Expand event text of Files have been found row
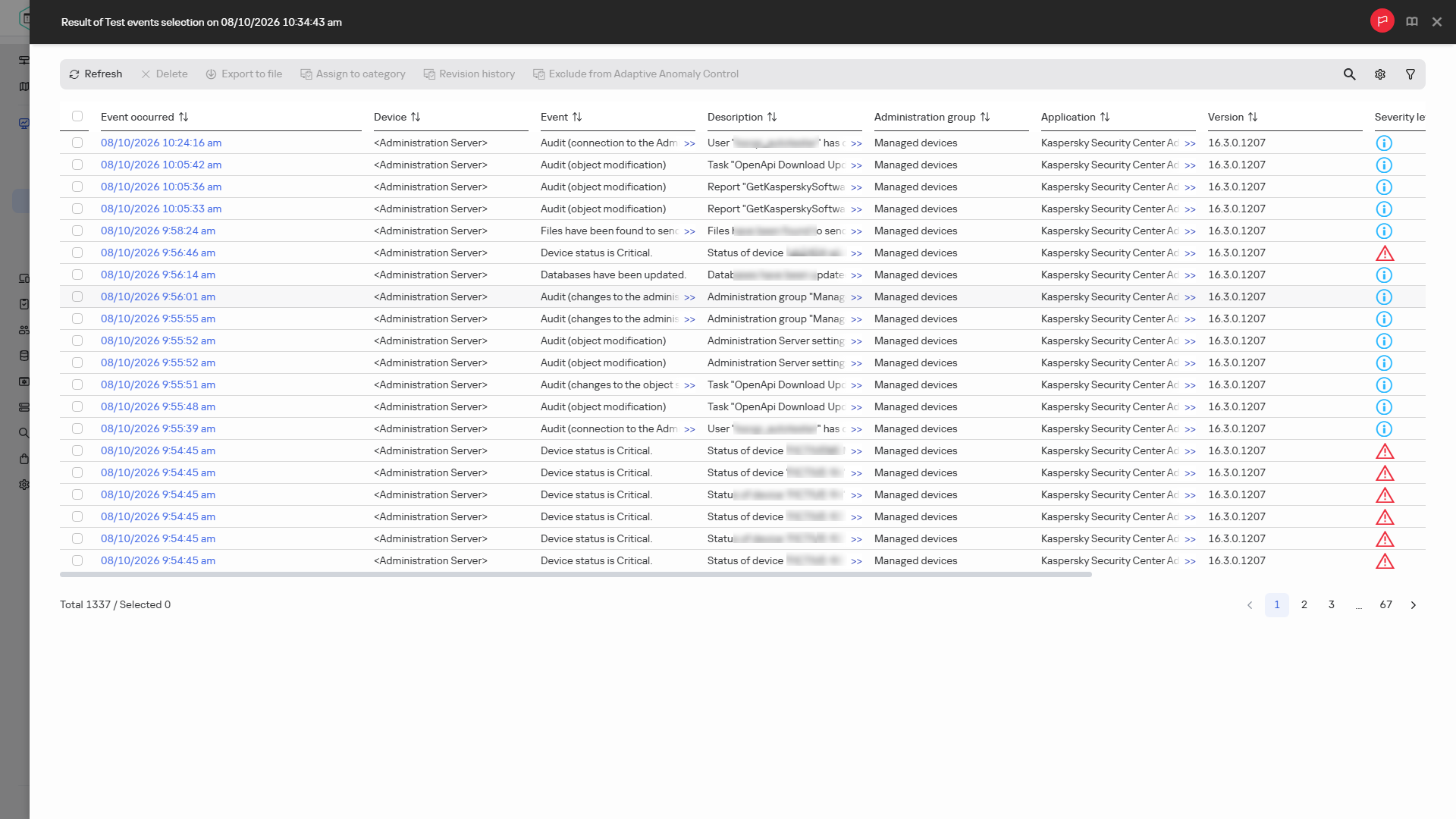1456x819 pixels. (x=689, y=231)
